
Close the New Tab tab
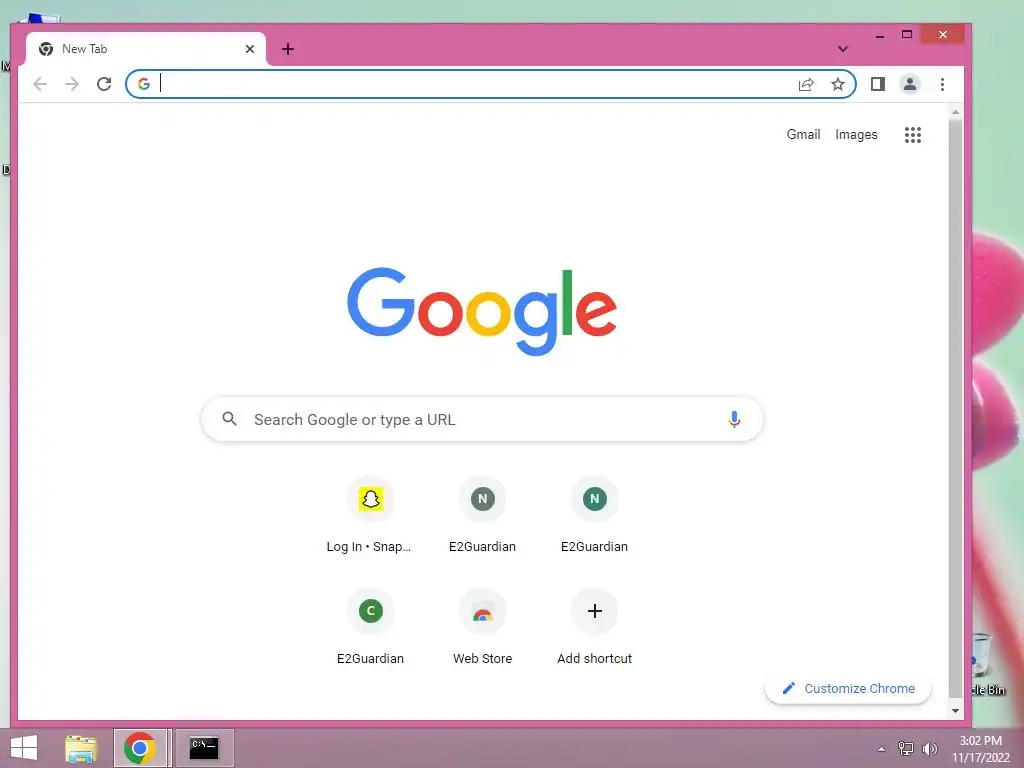pos(249,49)
